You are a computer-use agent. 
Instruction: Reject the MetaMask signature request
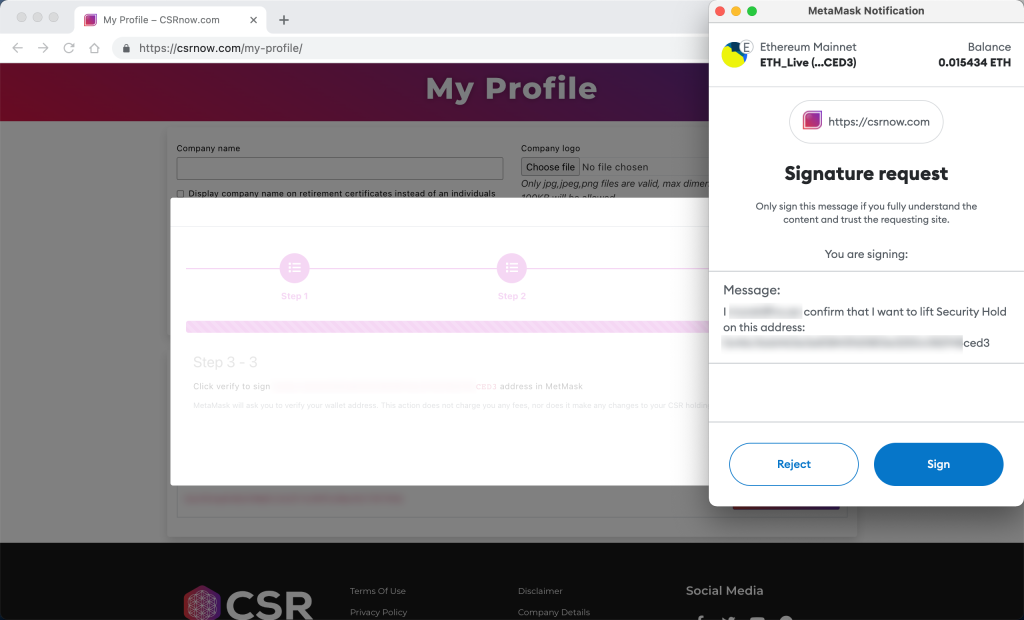793,464
